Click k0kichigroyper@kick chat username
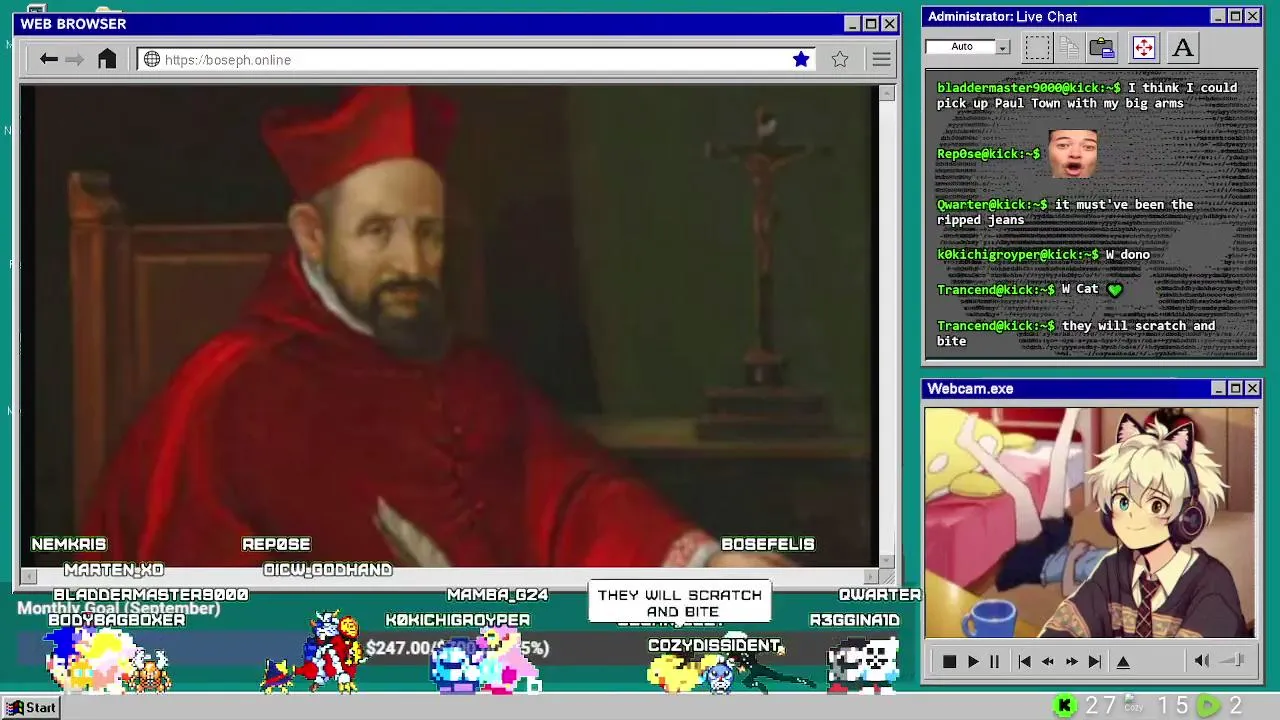 click(1017, 254)
